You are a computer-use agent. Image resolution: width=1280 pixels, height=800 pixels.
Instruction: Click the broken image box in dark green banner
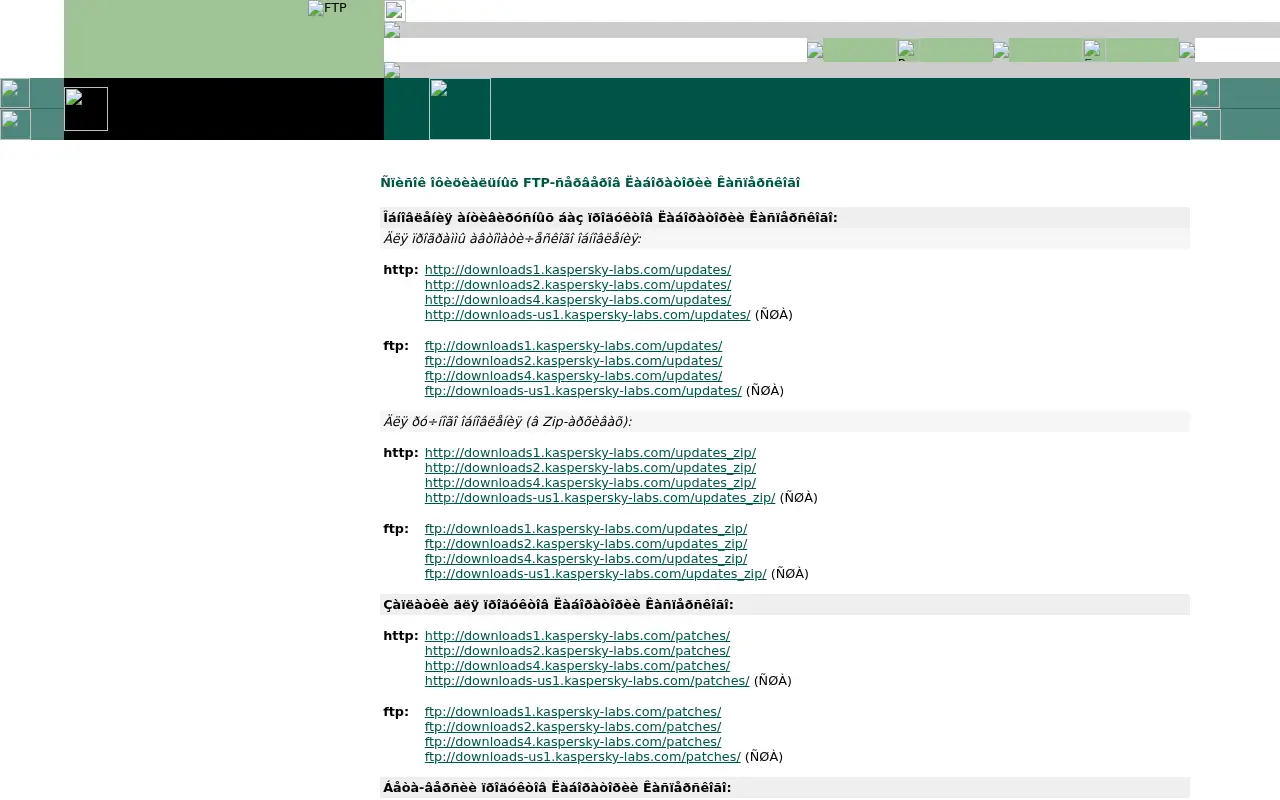[460, 109]
